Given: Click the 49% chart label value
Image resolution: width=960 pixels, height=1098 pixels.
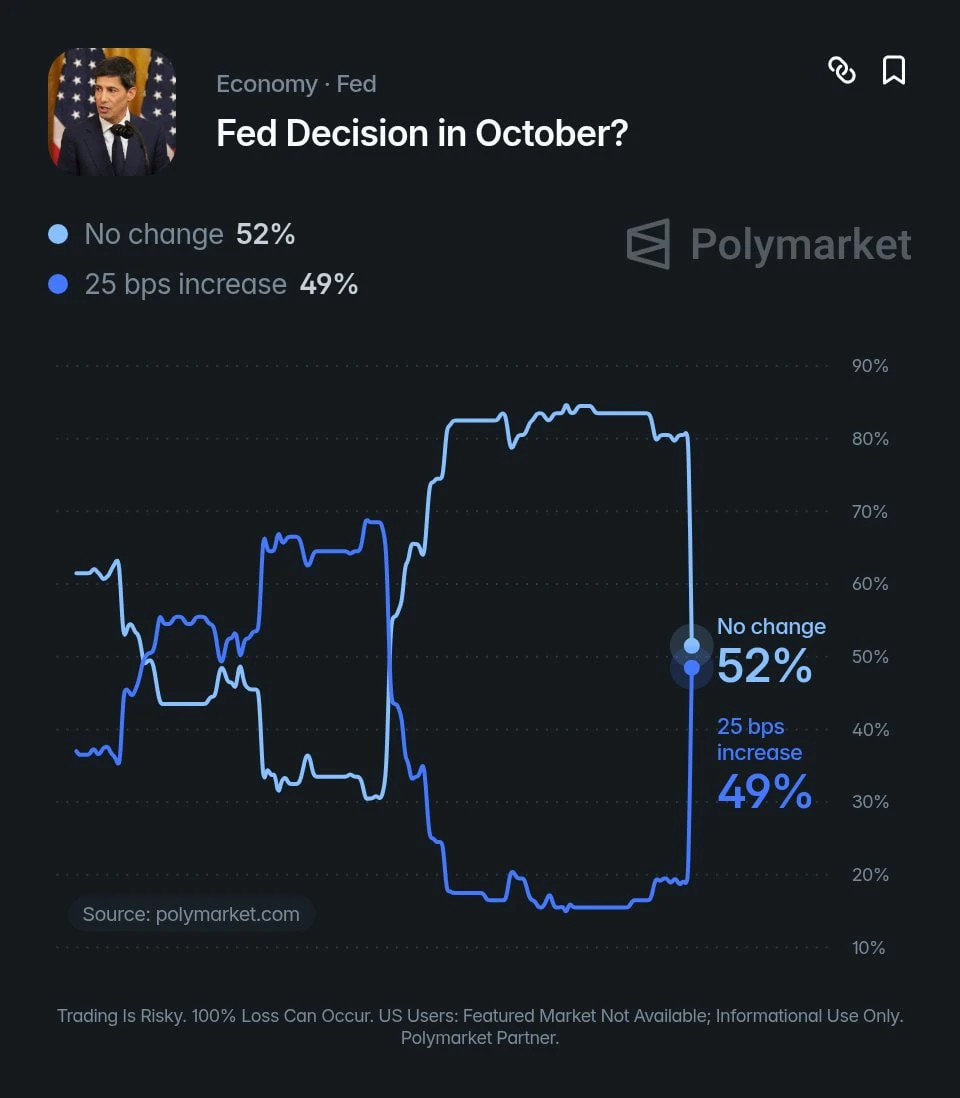Looking at the screenshot, I should pos(765,791).
